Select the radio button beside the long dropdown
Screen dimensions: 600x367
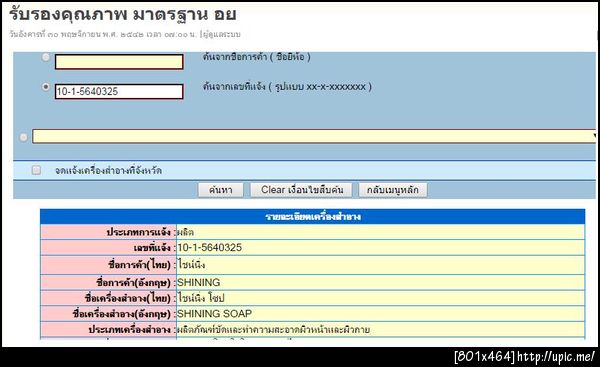point(23,137)
